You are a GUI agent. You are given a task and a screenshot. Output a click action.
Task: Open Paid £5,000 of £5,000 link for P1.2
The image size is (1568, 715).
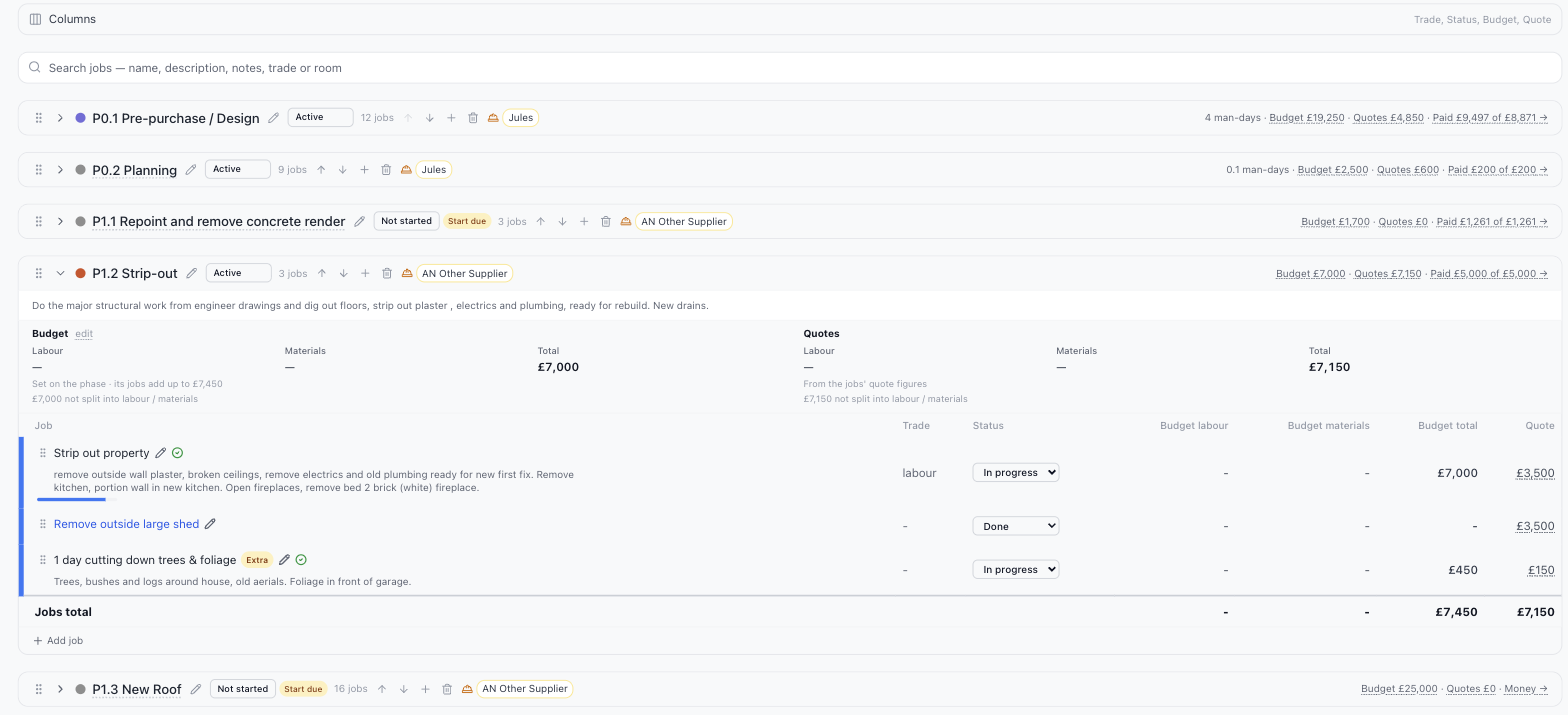tap(1489, 273)
